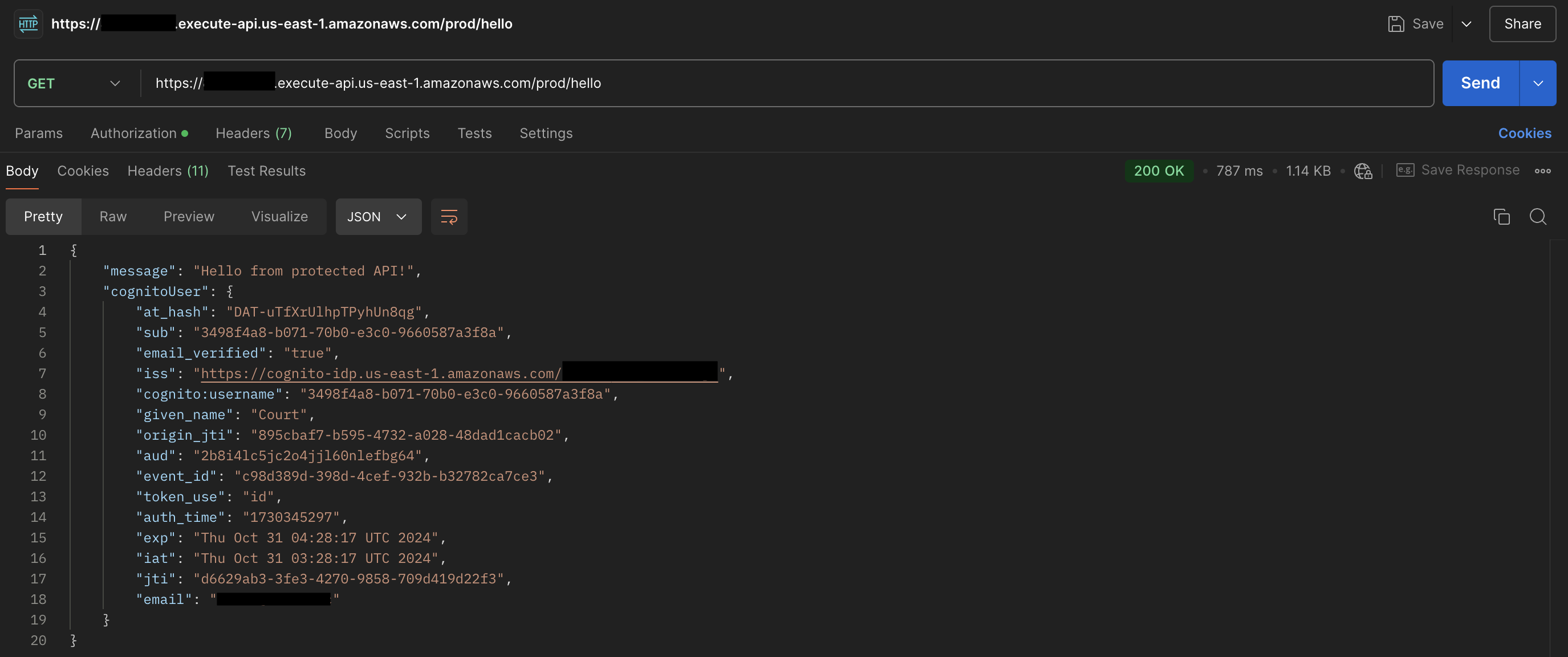Search the response with magnifier icon
Screen dimensions: 1568x657
[x=1538, y=217]
